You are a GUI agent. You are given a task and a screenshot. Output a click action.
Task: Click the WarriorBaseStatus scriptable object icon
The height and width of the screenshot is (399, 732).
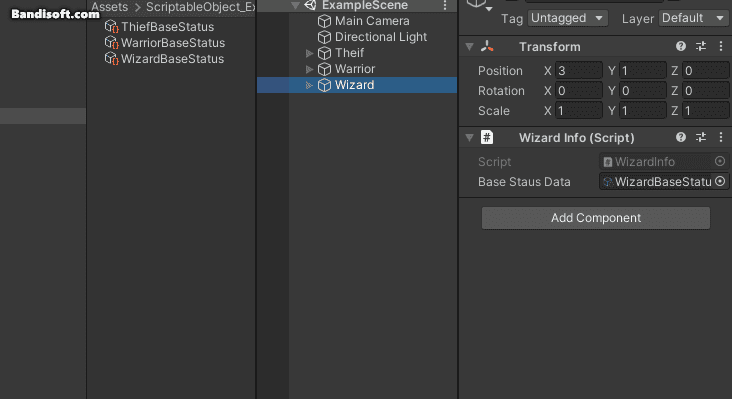(x=111, y=42)
